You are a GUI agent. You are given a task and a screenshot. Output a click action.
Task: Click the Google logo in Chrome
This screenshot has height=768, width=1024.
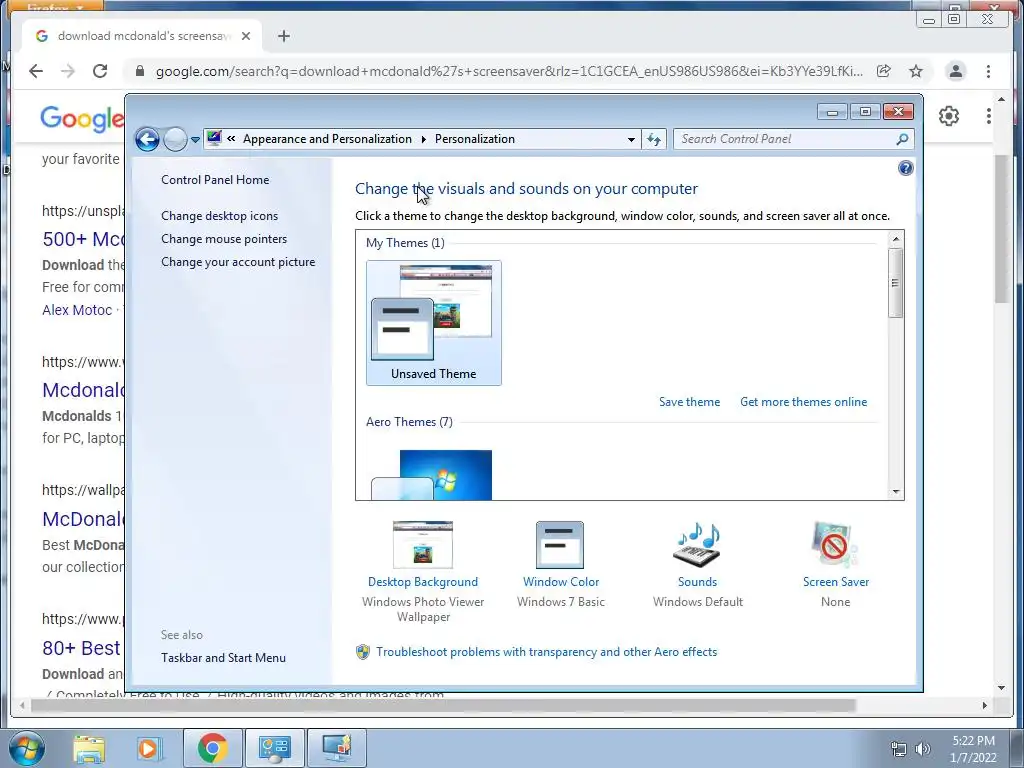click(82, 119)
